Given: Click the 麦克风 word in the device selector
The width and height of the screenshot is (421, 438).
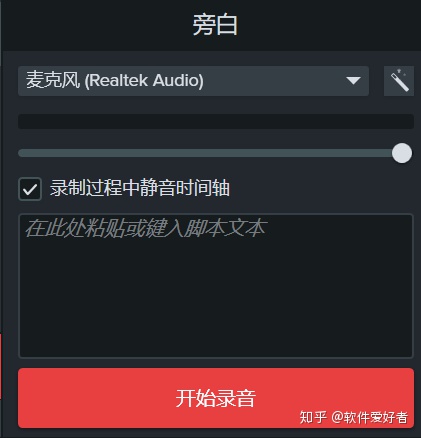Looking at the screenshot, I should point(53,80).
